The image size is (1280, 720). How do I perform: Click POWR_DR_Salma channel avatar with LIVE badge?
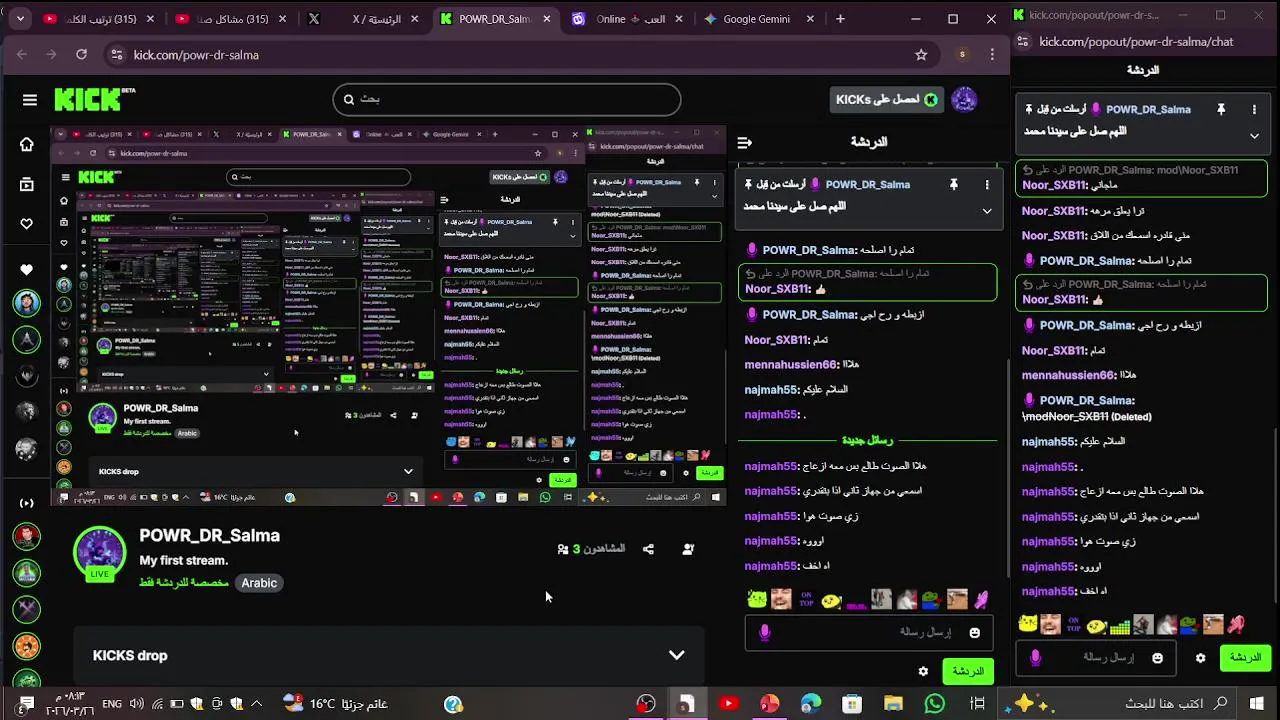point(100,553)
